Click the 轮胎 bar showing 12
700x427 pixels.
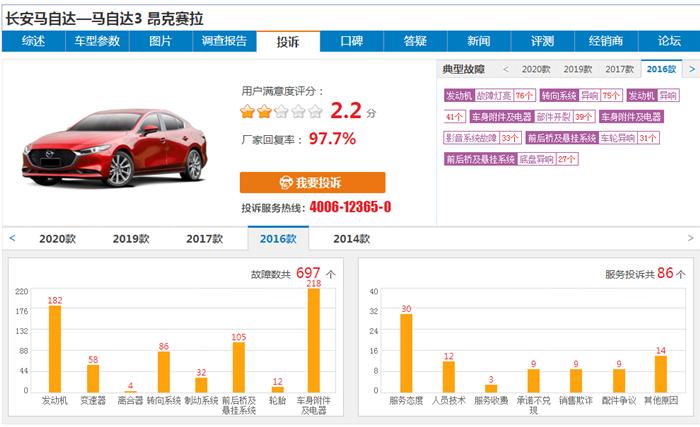(x=278, y=389)
